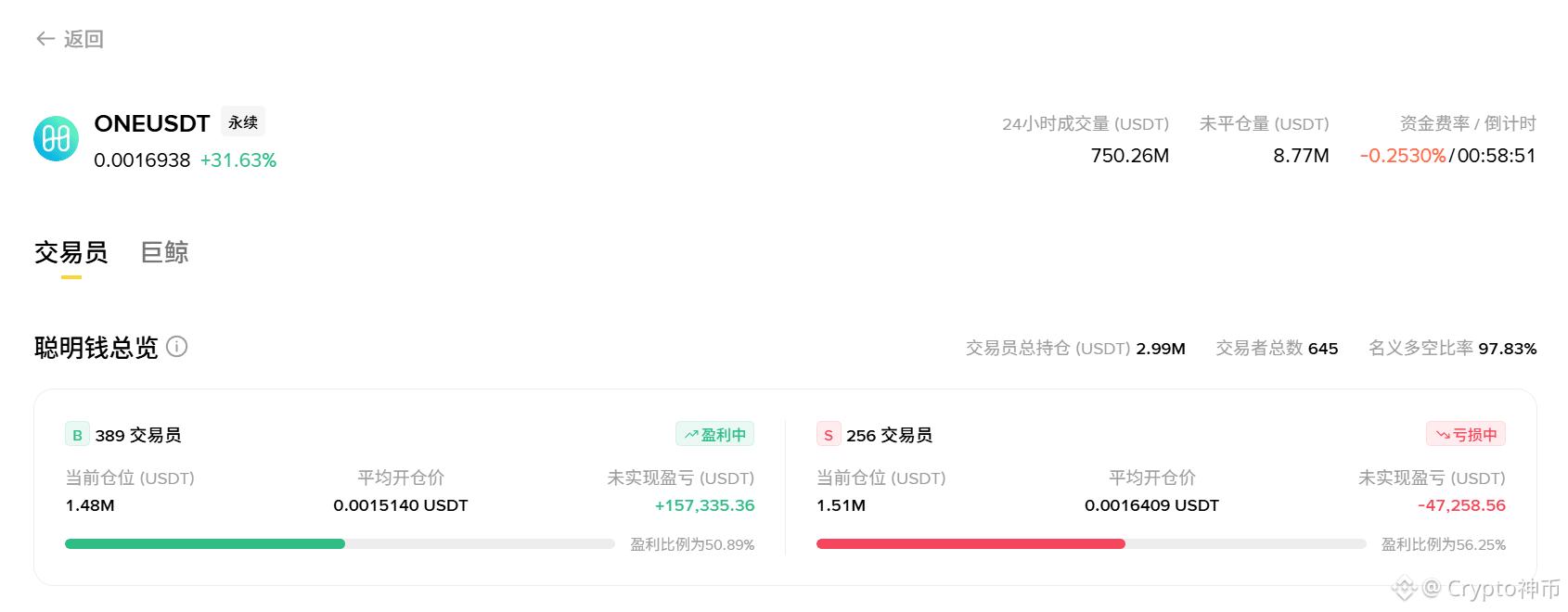Image resolution: width=1568 pixels, height=612 pixels.
Task: Click the green B buy badge
Action: click(x=77, y=435)
